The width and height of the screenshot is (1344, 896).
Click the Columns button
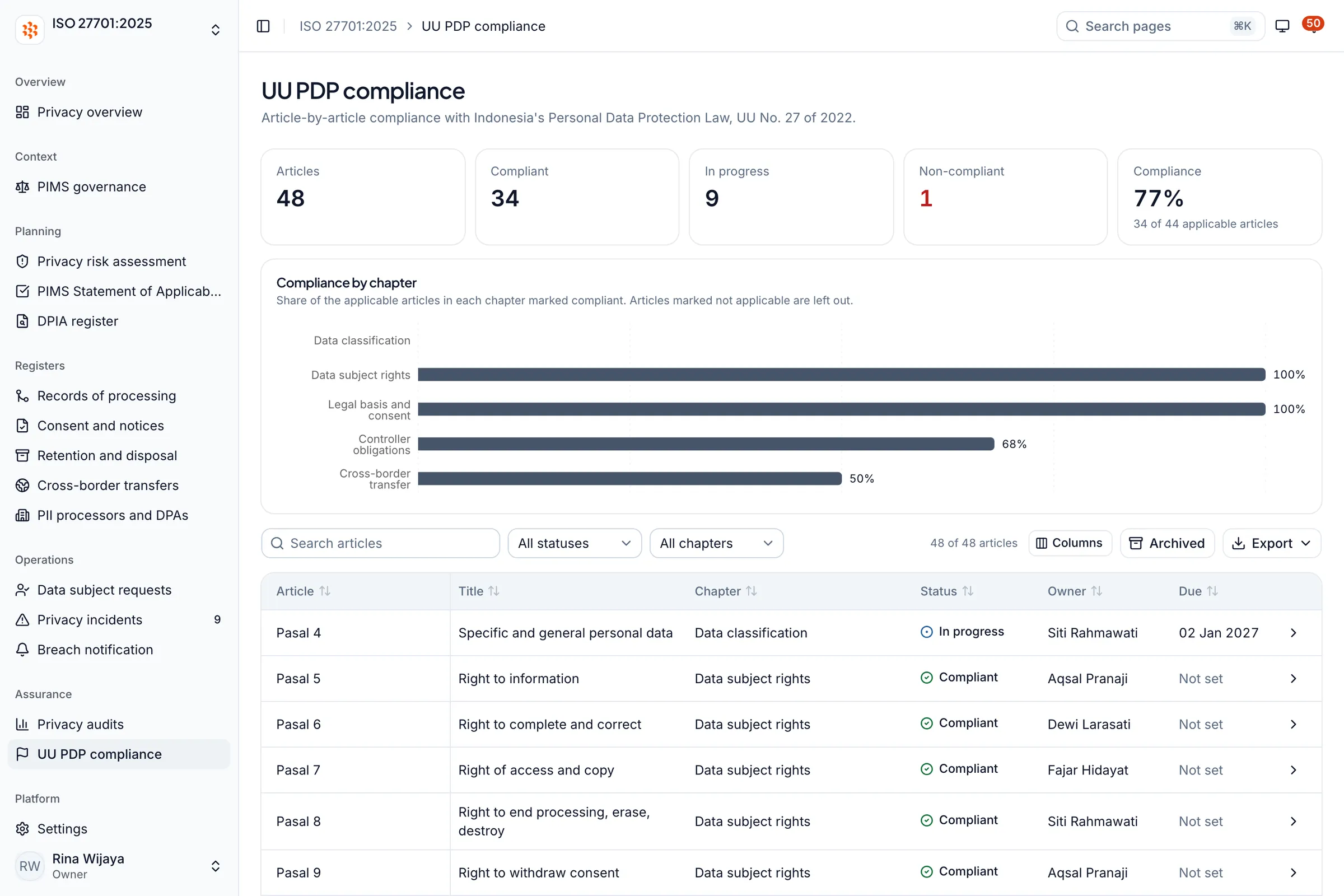[1070, 543]
